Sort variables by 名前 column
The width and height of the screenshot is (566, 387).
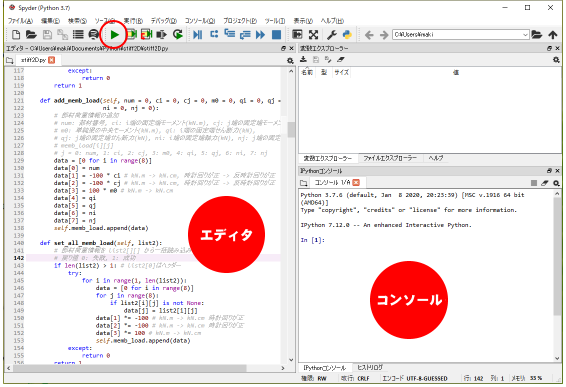coord(307,72)
